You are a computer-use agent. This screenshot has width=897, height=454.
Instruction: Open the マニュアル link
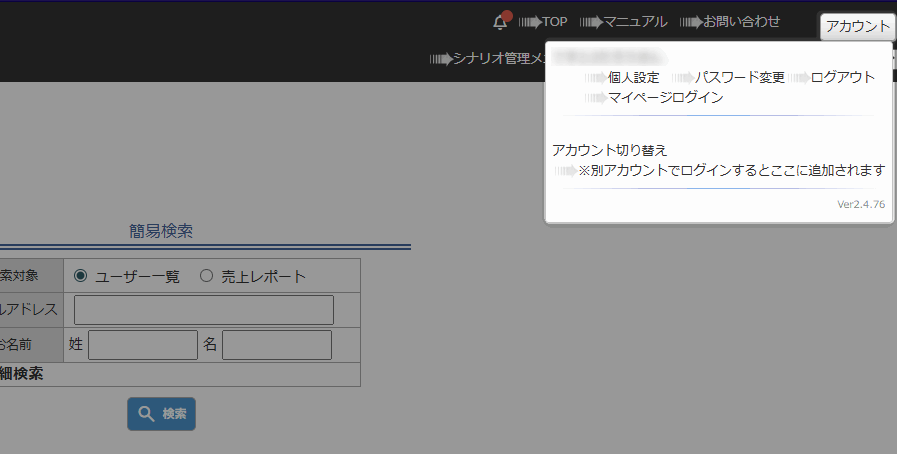coord(635,21)
